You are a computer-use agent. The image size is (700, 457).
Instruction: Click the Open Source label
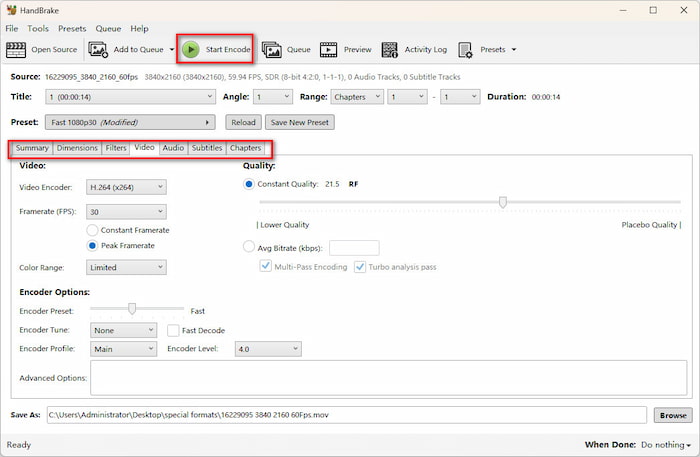tap(54, 50)
